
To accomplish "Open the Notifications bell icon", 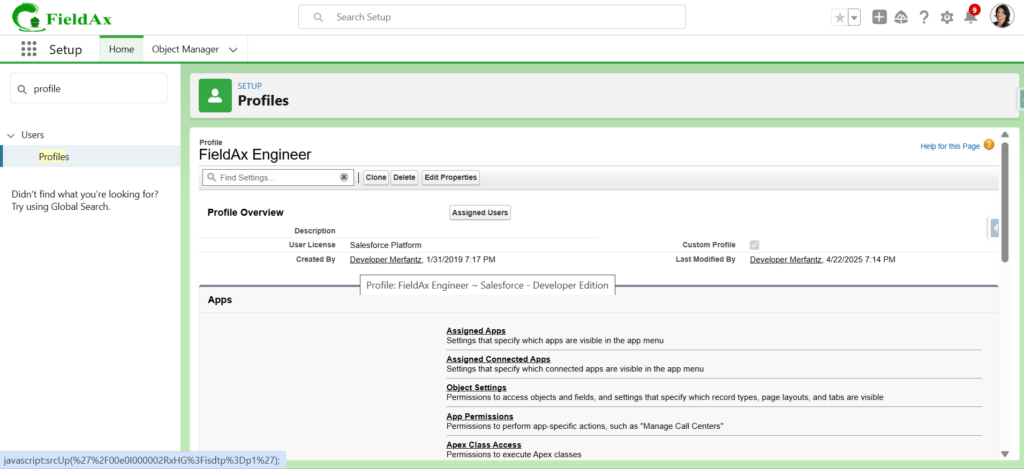I will point(971,16).
